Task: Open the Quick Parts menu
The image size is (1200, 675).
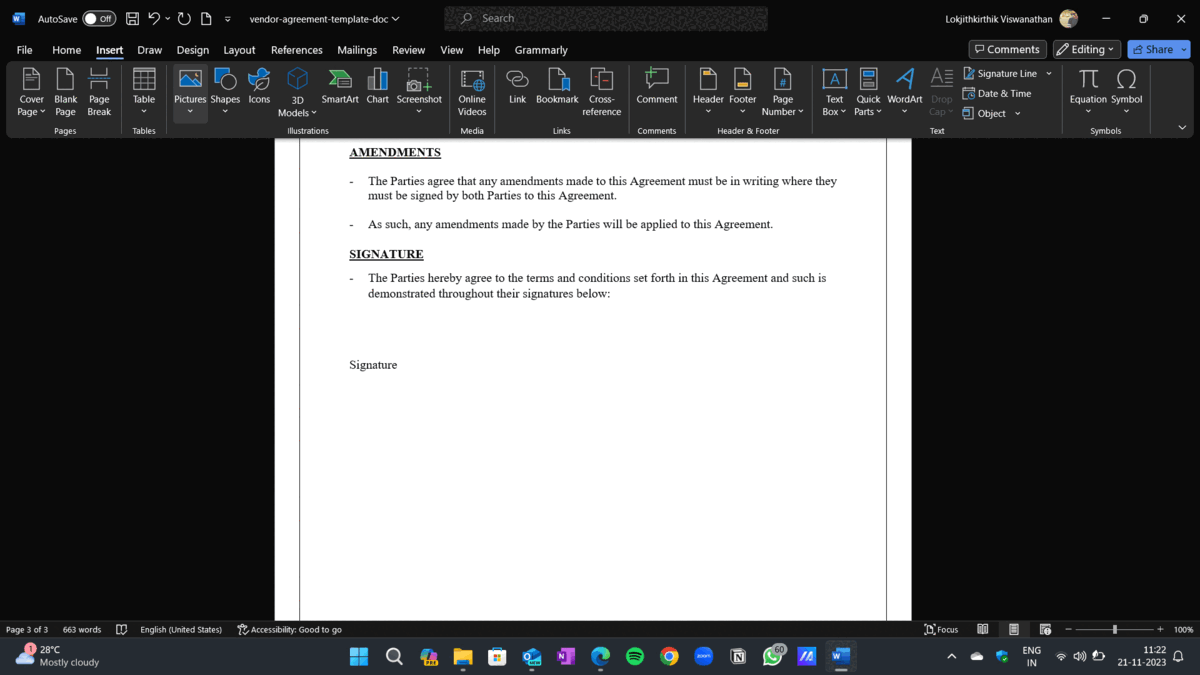Action: (x=868, y=92)
